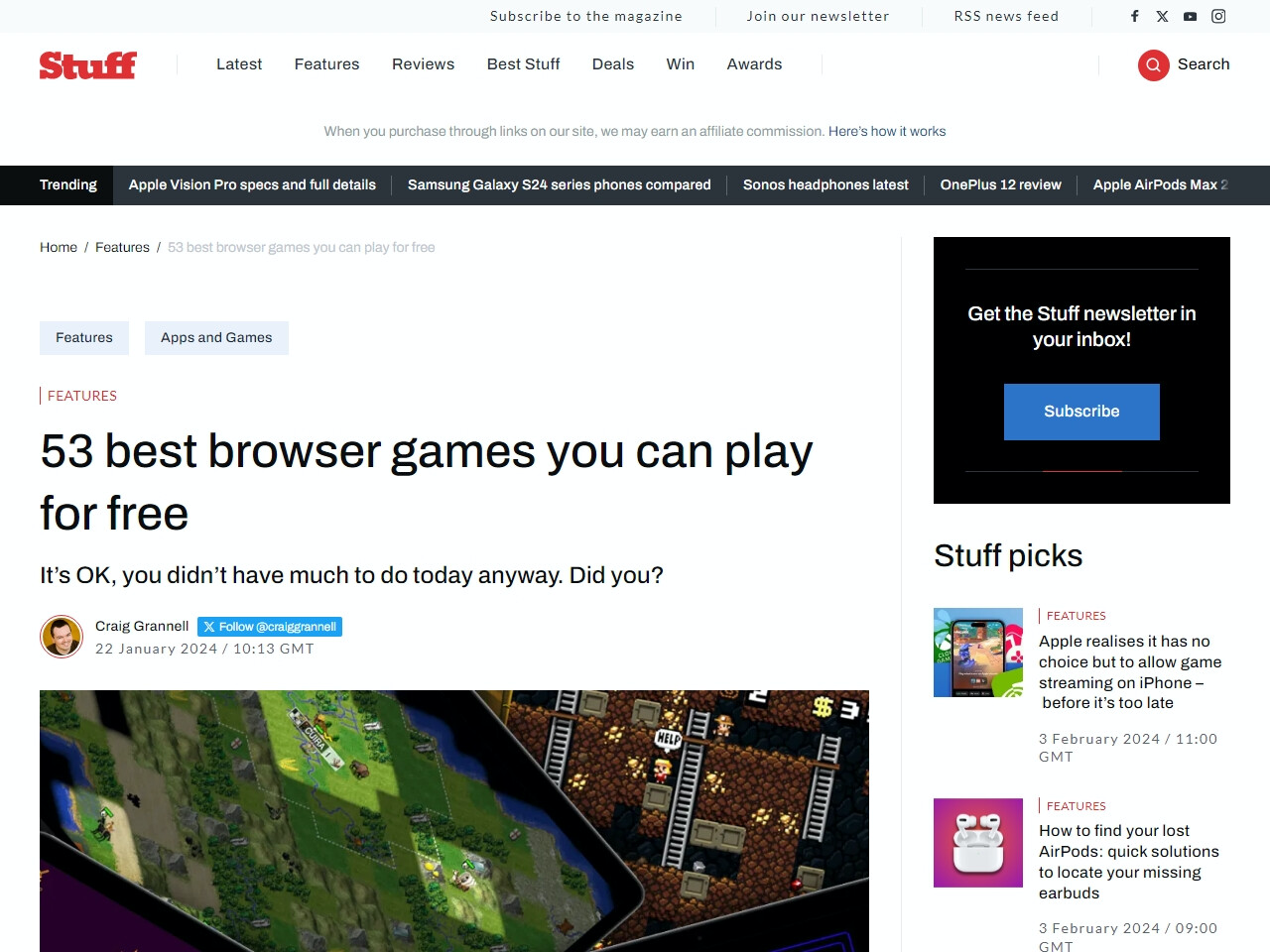1270x952 pixels.
Task: Click Subscribe to the magazine link
Action: [586, 16]
